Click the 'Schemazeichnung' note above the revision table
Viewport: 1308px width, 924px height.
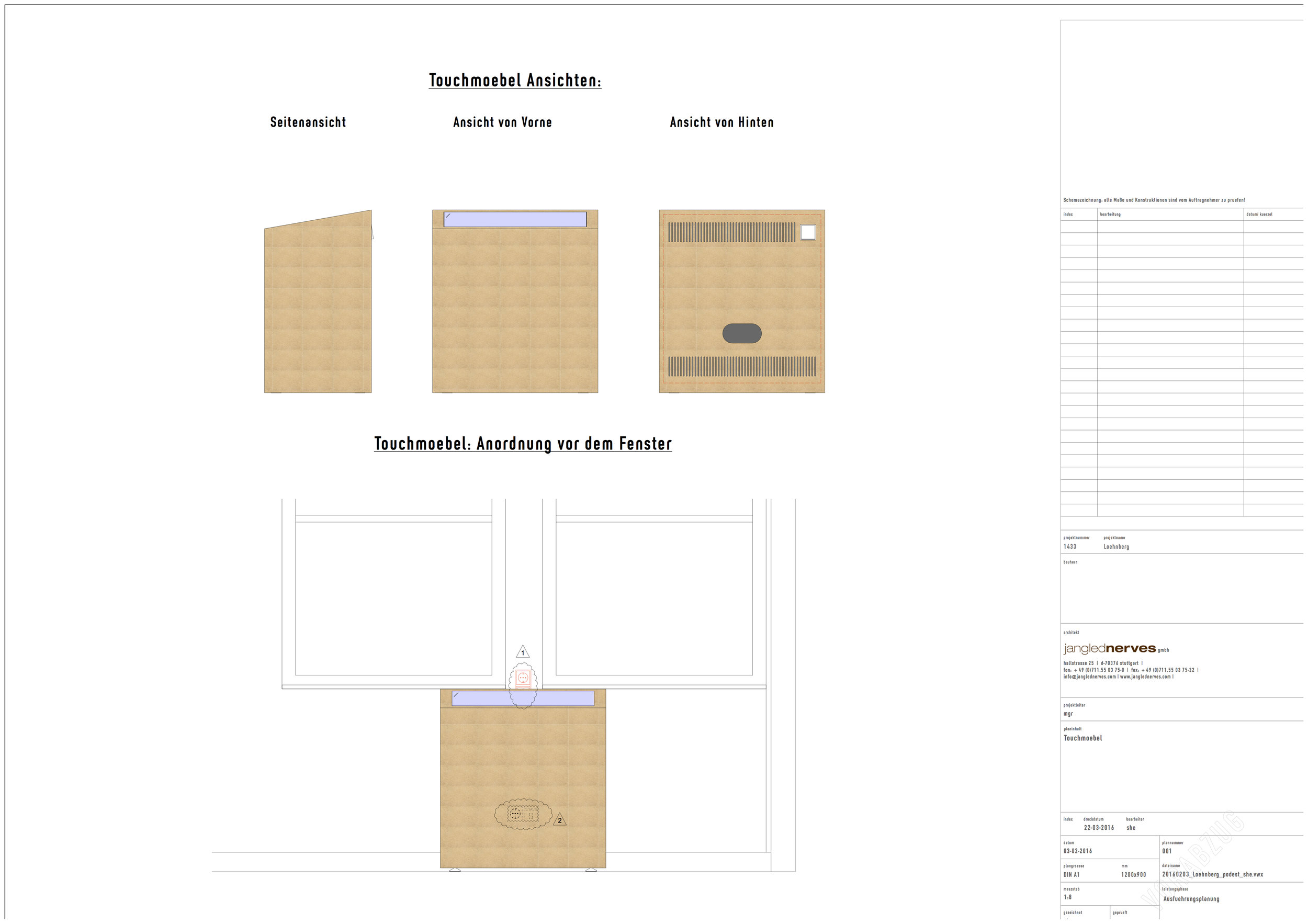(x=1154, y=200)
